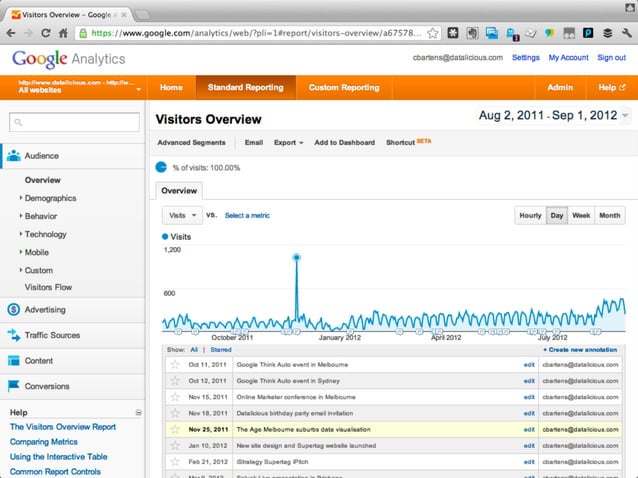The image size is (638, 478).
Task: Star the Nov 25, 2011 annotation
Action: point(174,429)
